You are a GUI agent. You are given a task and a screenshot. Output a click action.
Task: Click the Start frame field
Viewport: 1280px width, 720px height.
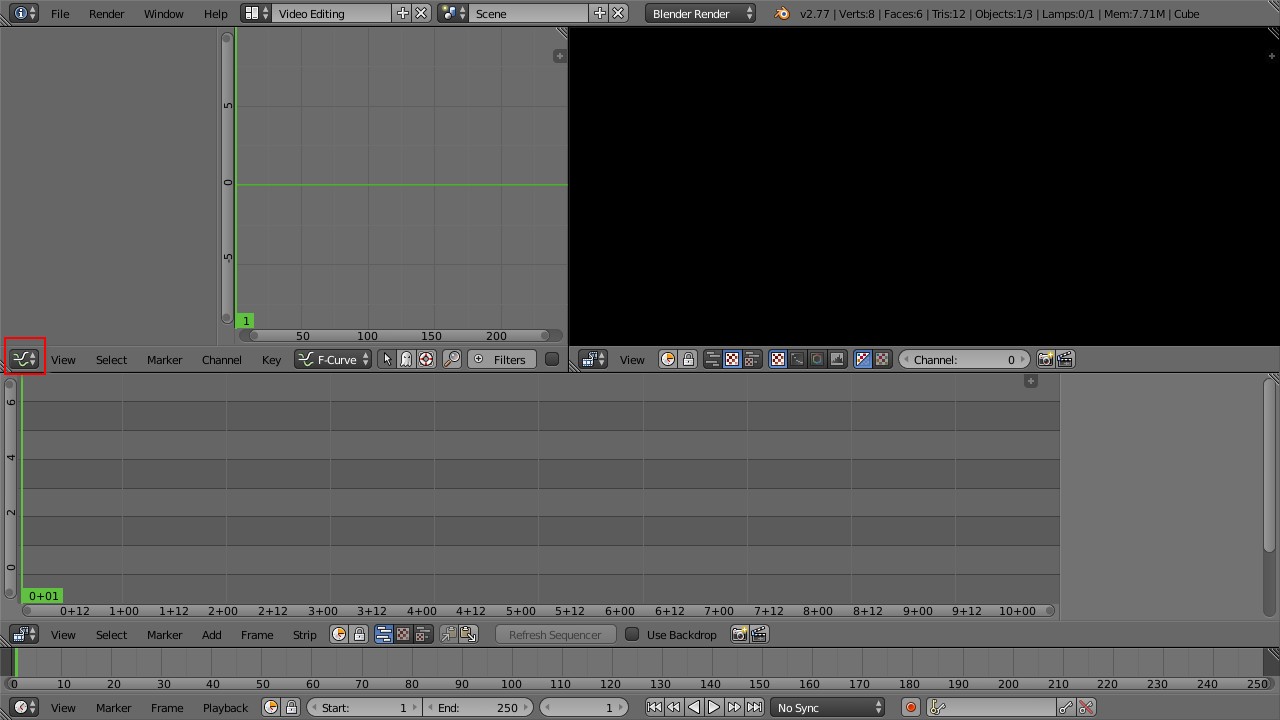(364, 707)
